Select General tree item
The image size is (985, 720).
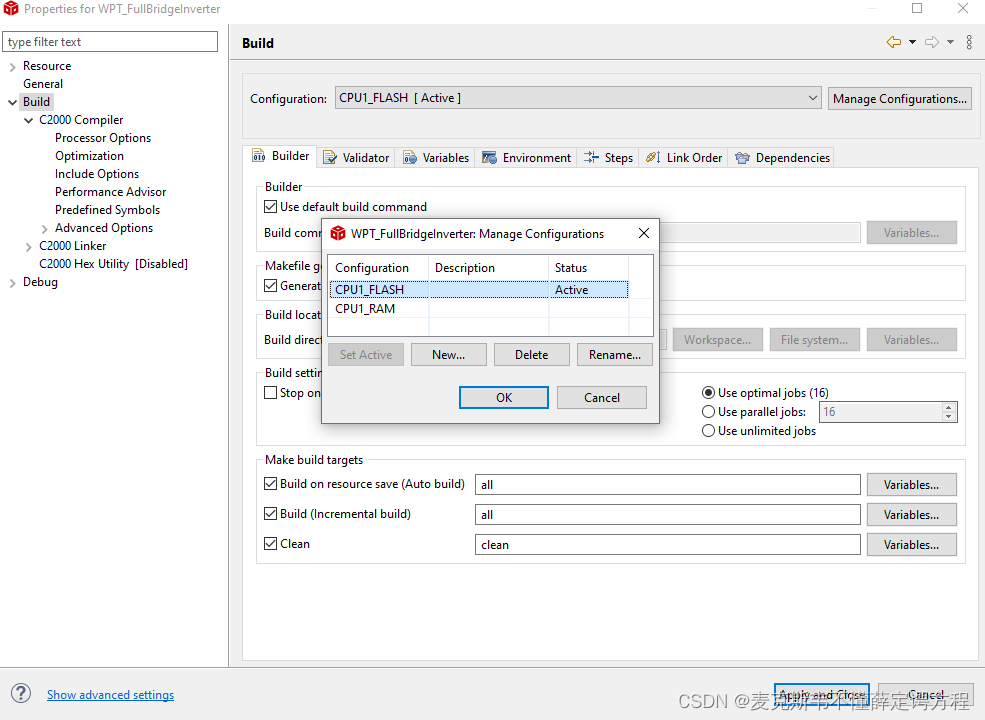pos(43,84)
